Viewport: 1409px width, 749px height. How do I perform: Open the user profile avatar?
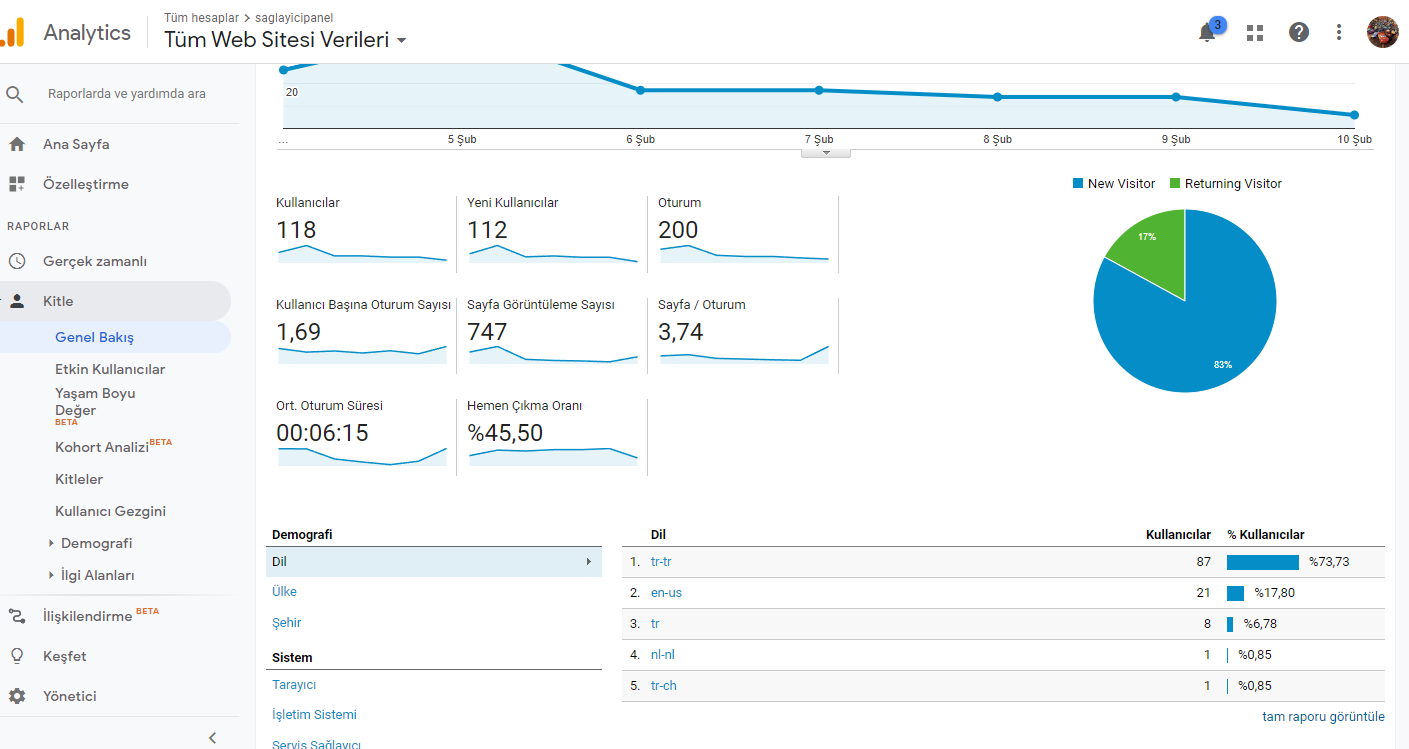click(1383, 32)
